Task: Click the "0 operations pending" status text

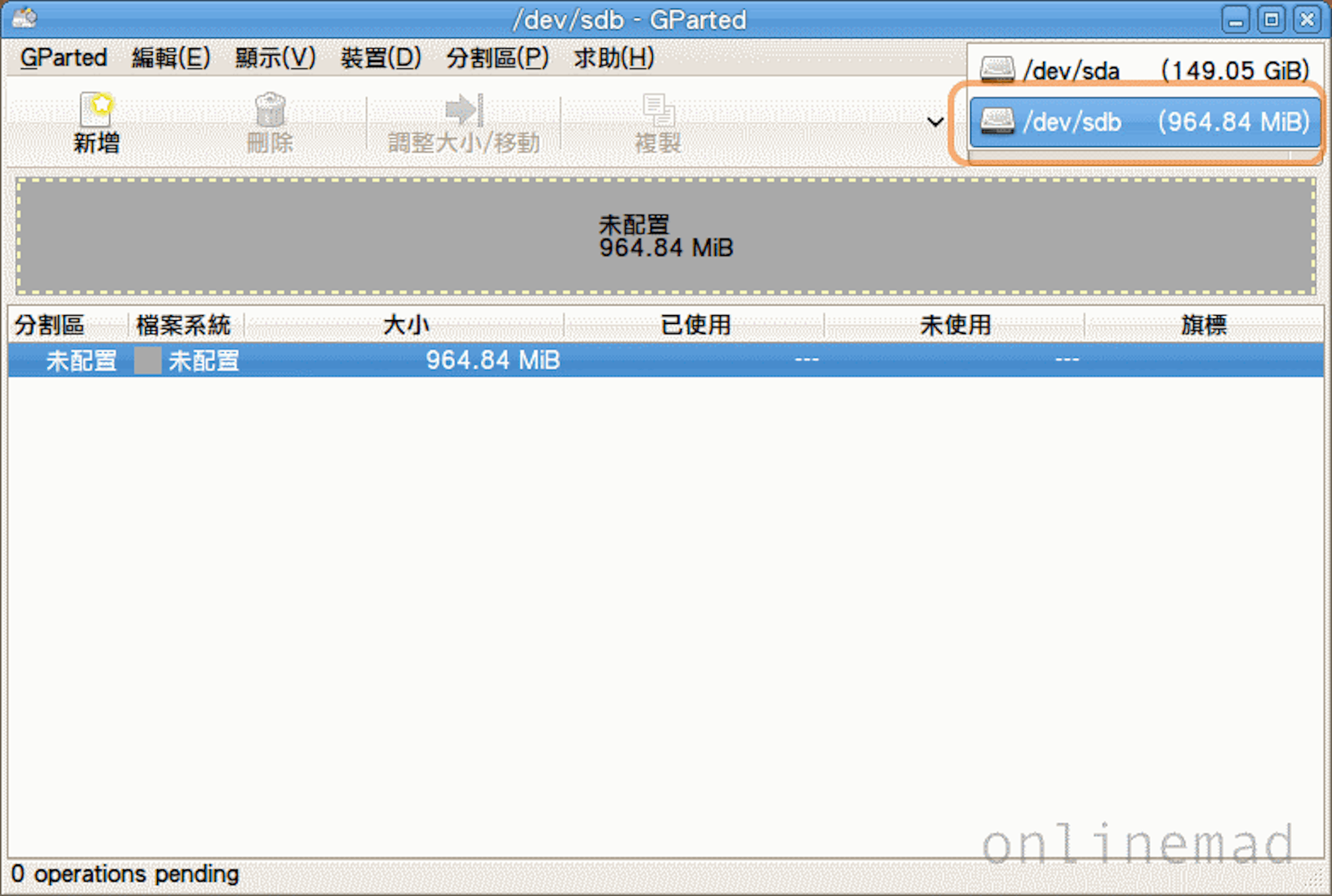Action: [125, 874]
